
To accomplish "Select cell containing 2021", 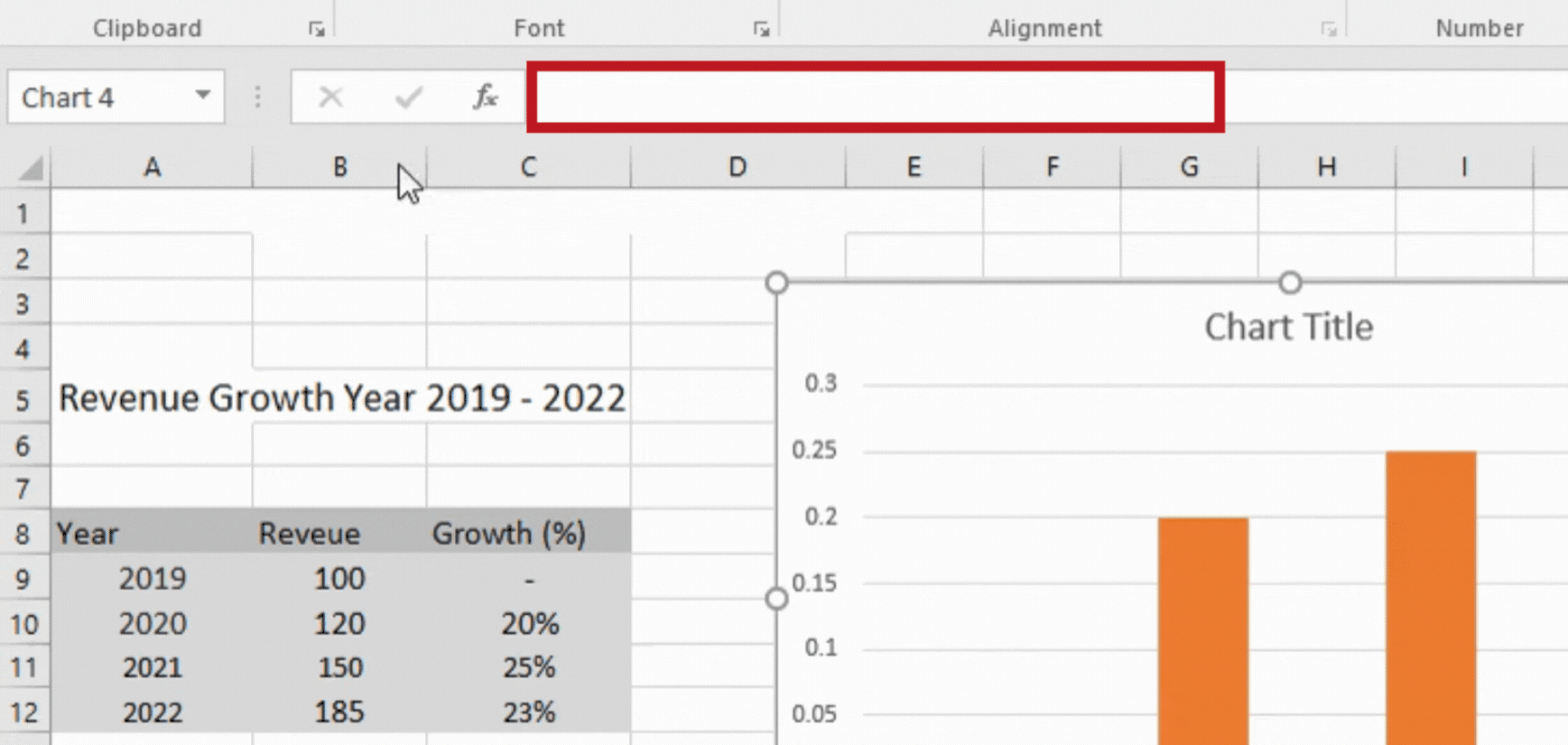I will (x=152, y=667).
